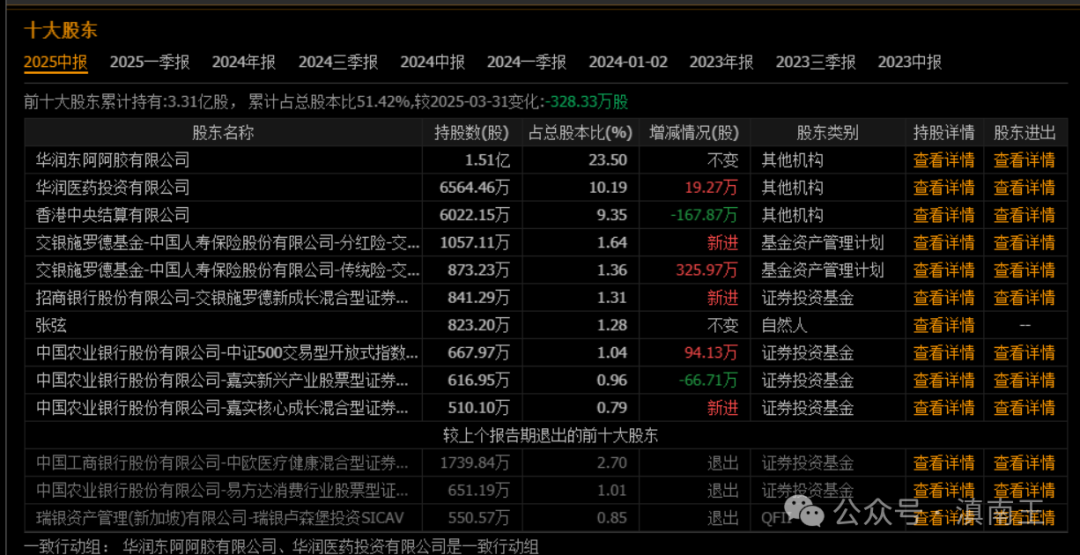Open the 2024-01-02 date tab

click(628, 63)
